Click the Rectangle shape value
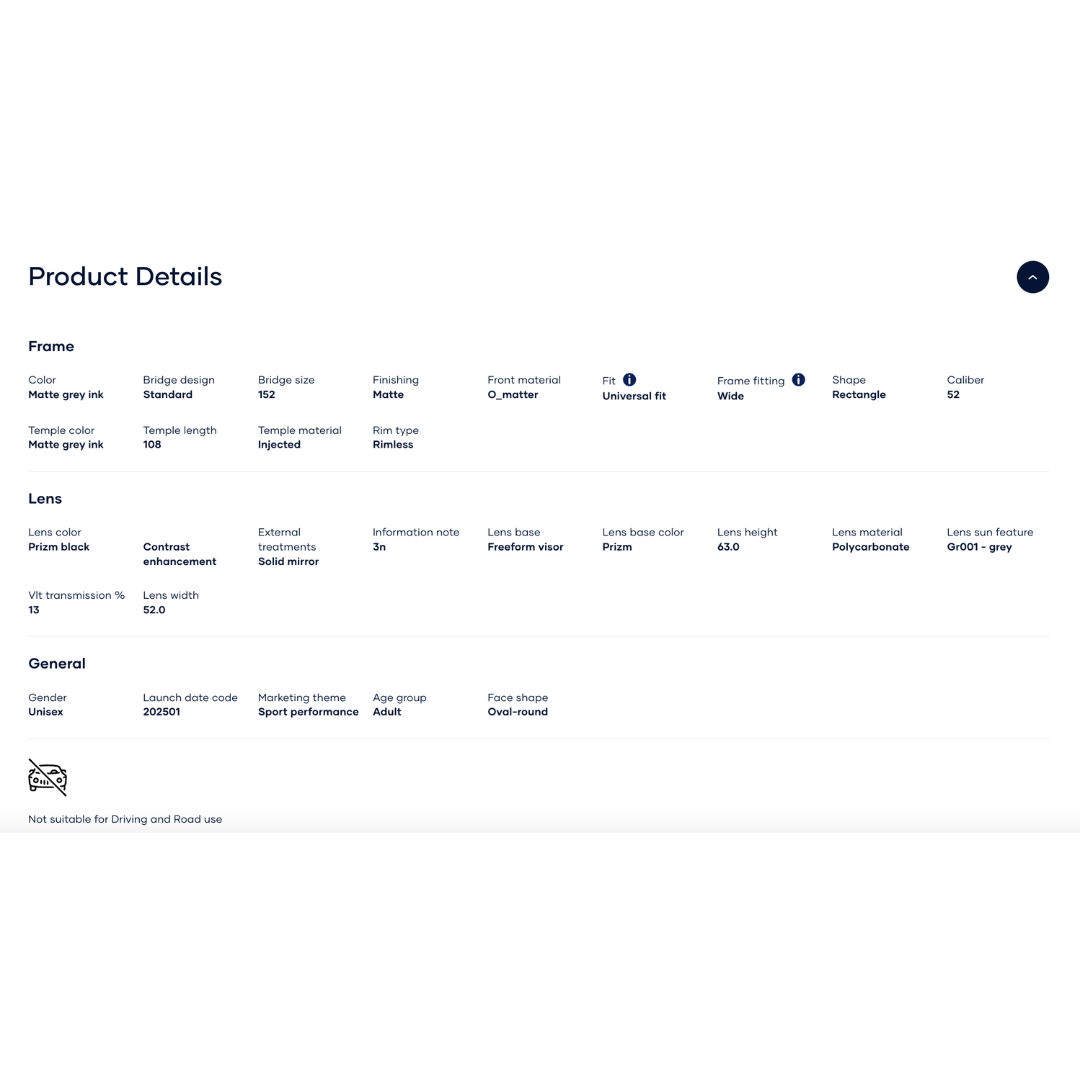The height and width of the screenshot is (1080, 1080). point(858,395)
